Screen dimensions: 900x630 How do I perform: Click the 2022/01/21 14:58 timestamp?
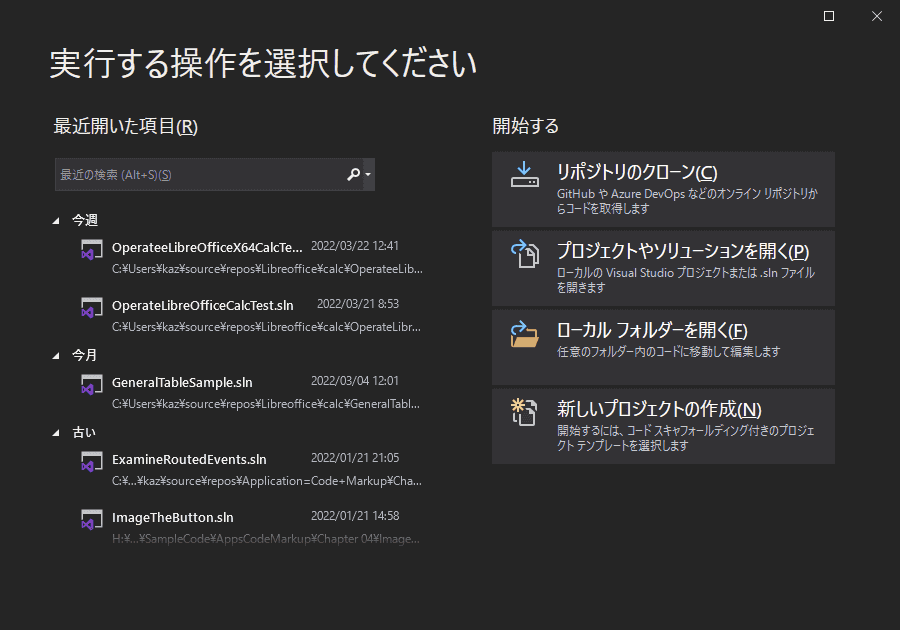coord(355,515)
